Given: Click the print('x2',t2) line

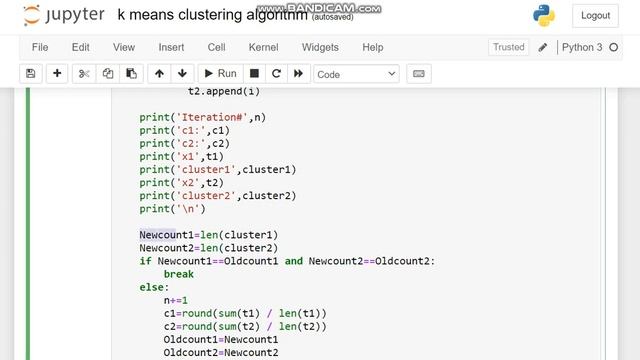Looking at the screenshot, I should coord(182,183).
